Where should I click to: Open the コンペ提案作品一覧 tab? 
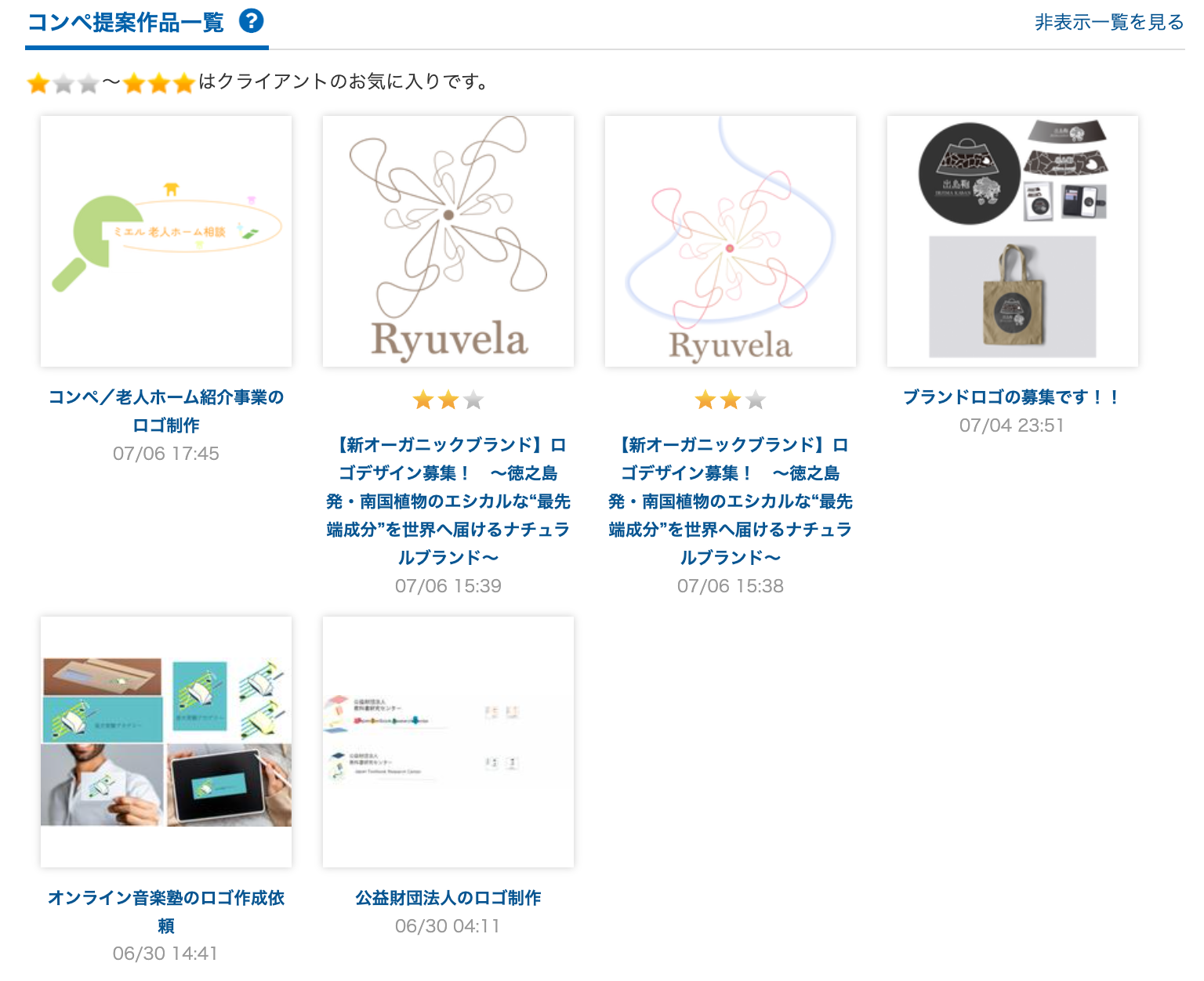tap(125, 23)
